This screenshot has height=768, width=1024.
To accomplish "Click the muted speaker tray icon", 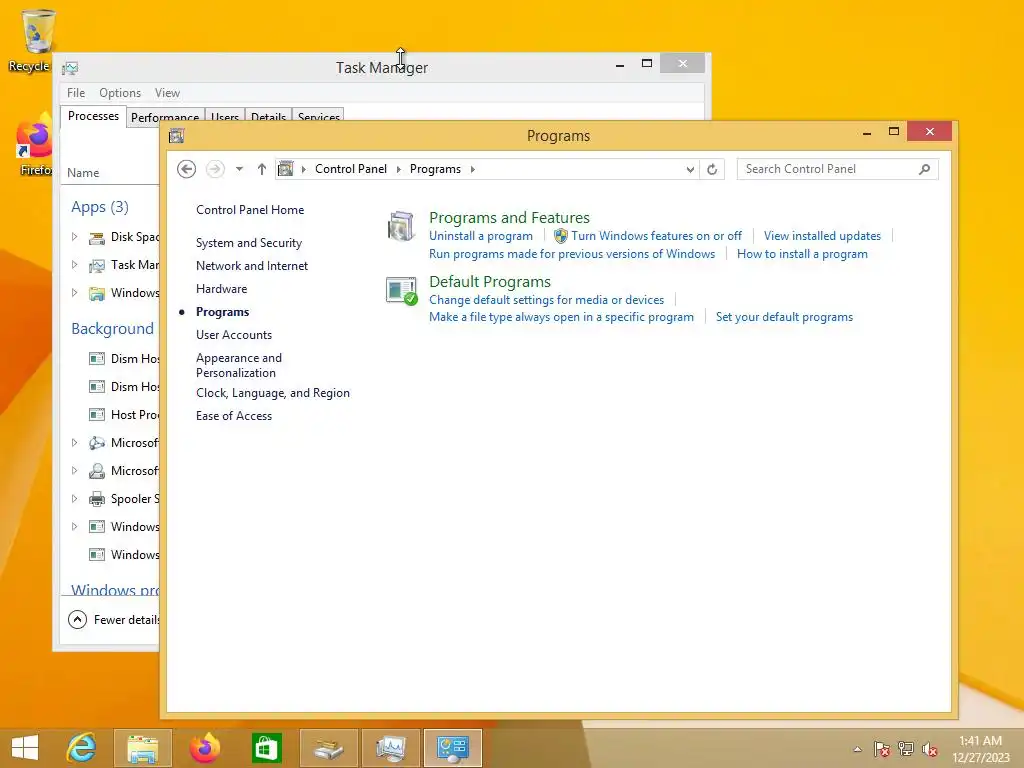I will click(930, 749).
